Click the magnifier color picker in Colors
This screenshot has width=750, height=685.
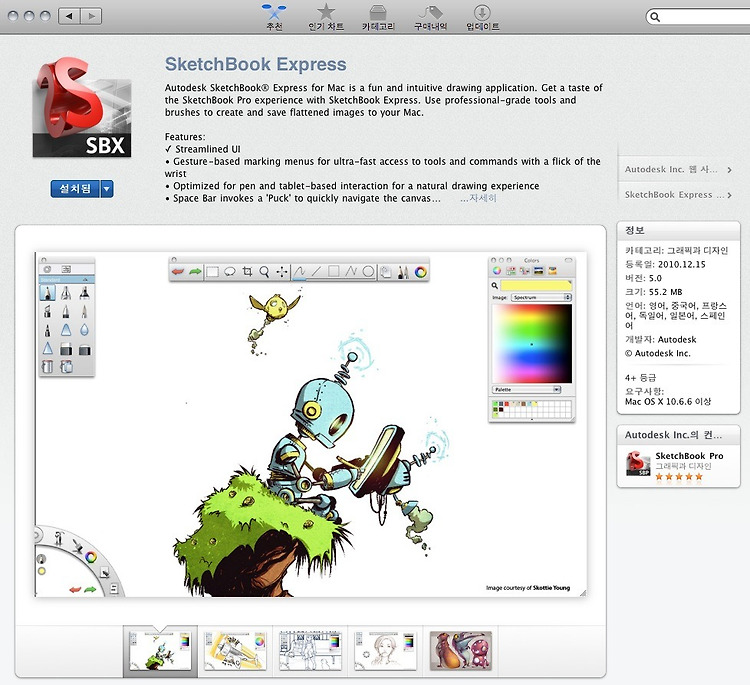coord(495,286)
